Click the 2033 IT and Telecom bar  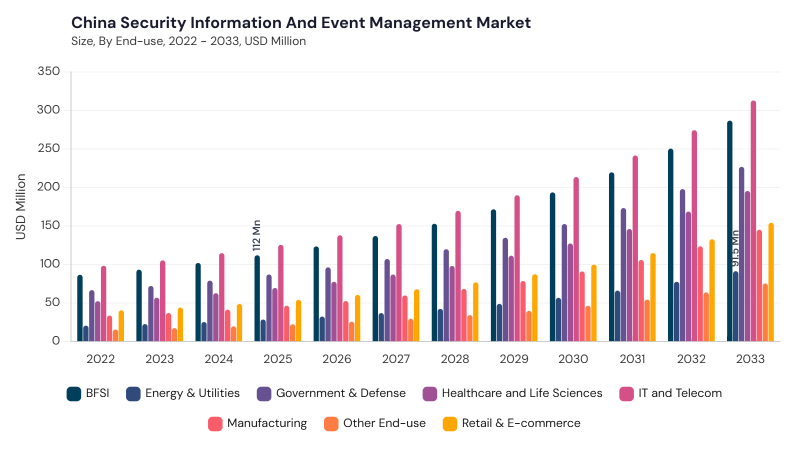[753, 221]
